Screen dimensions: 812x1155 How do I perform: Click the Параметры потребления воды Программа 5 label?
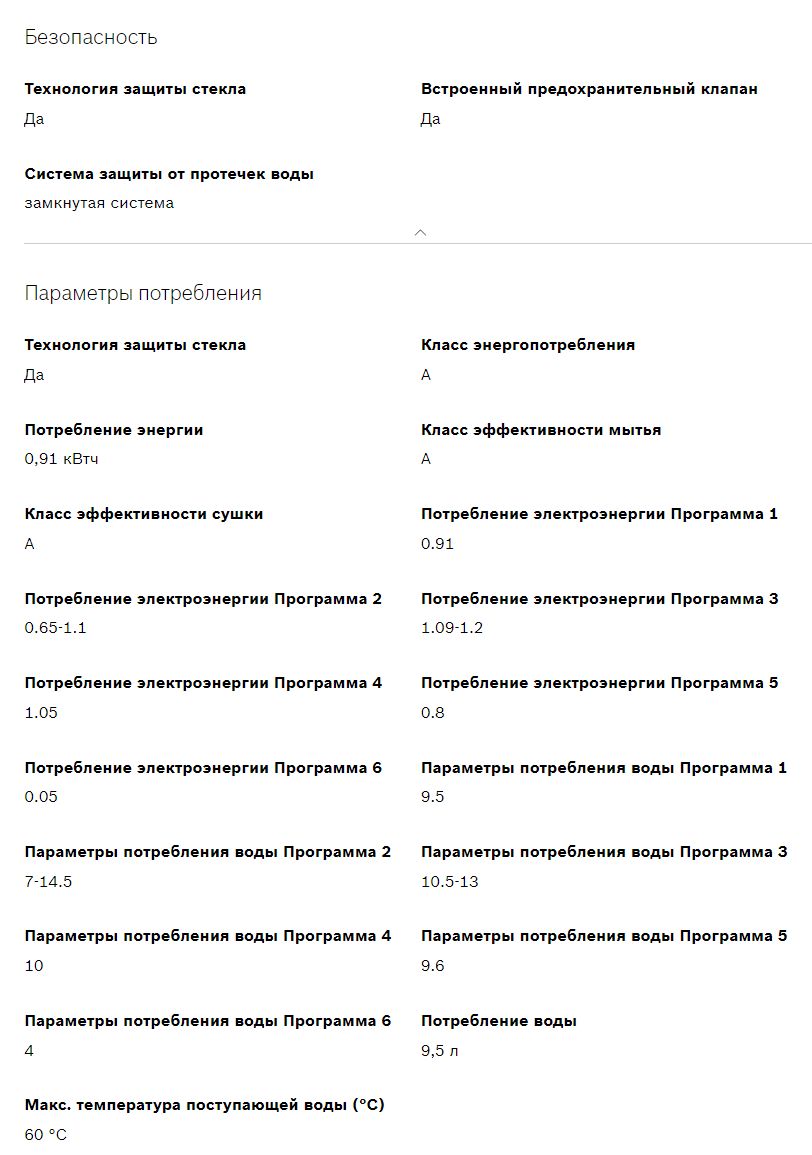(604, 936)
